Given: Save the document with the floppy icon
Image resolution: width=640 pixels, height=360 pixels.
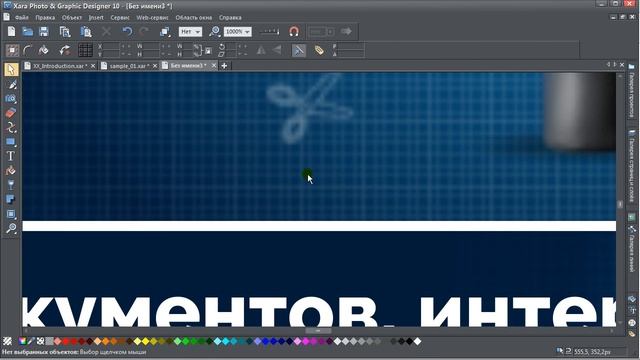Looking at the screenshot, I should (x=44, y=31).
